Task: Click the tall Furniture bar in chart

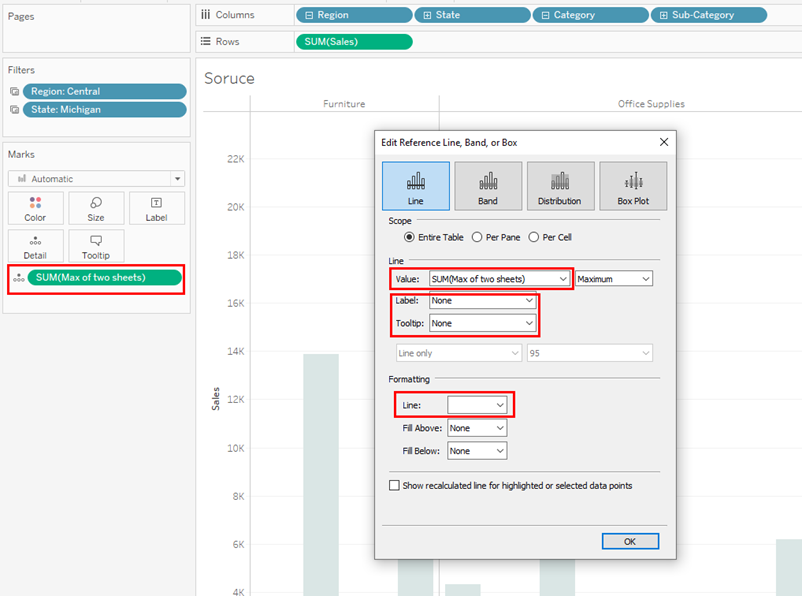Action: pyautogui.click(x=321, y=475)
